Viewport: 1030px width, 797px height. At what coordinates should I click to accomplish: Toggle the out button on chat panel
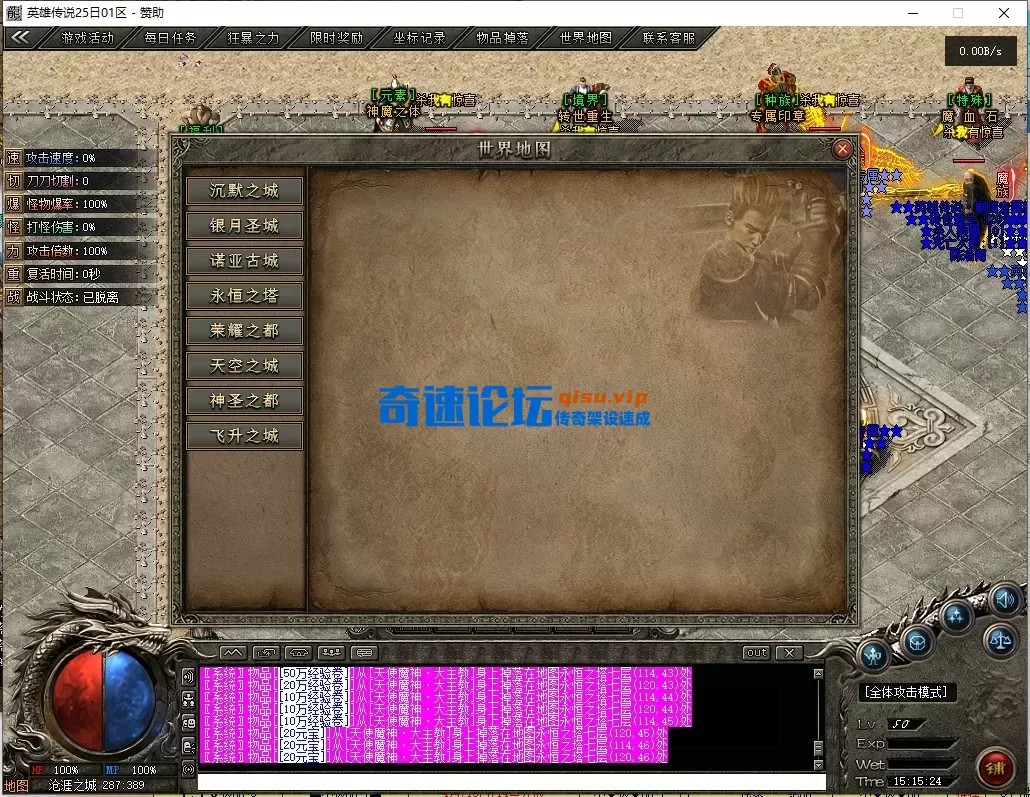click(757, 652)
